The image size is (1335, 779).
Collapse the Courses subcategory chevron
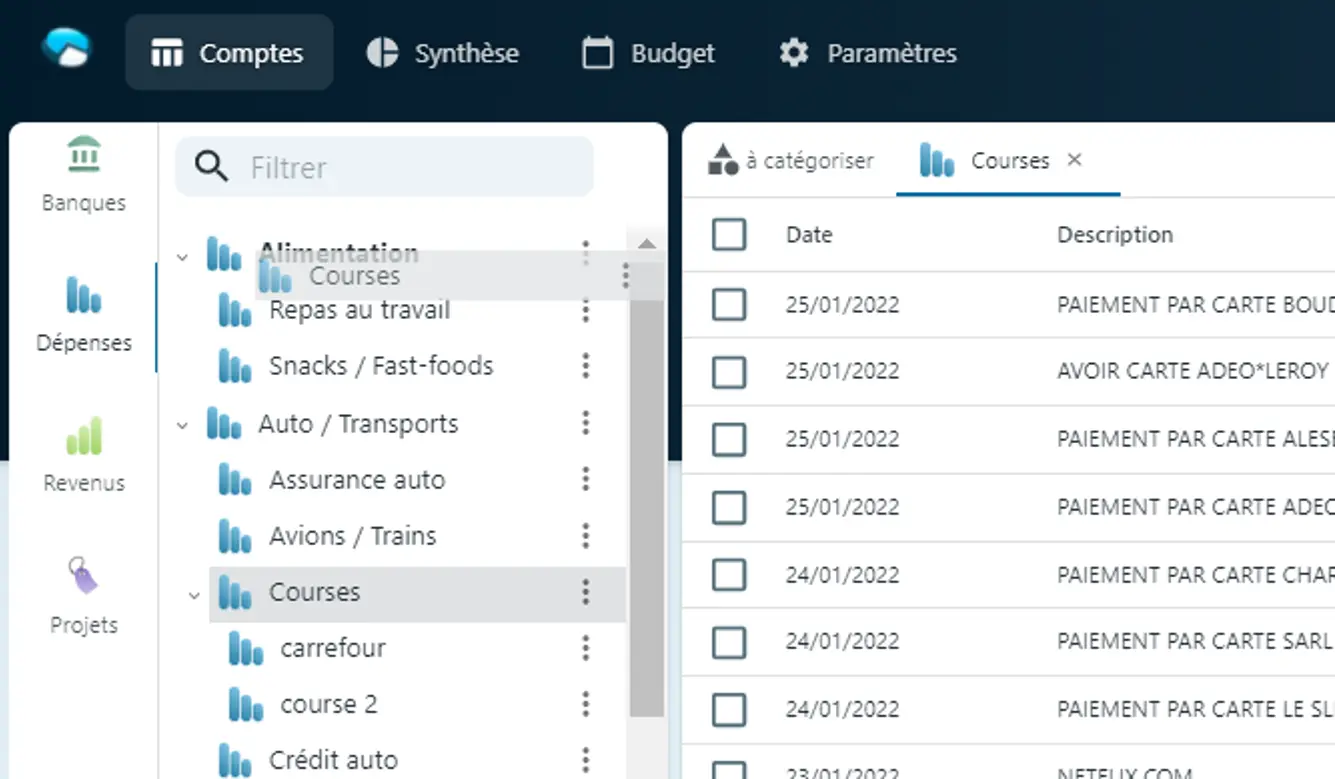point(194,596)
